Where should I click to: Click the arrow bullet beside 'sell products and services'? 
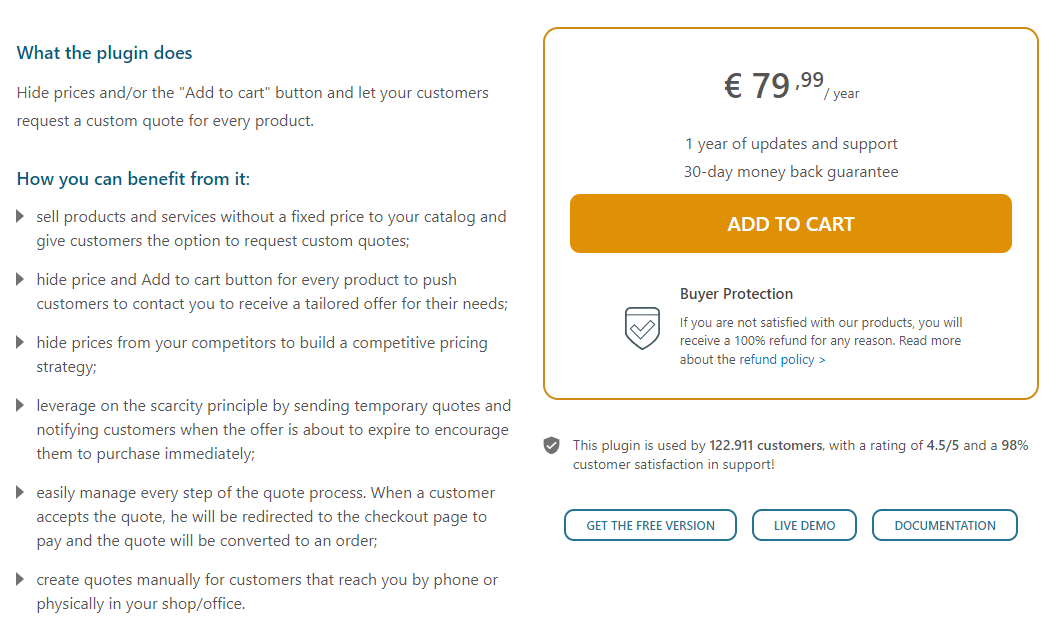coord(21,216)
